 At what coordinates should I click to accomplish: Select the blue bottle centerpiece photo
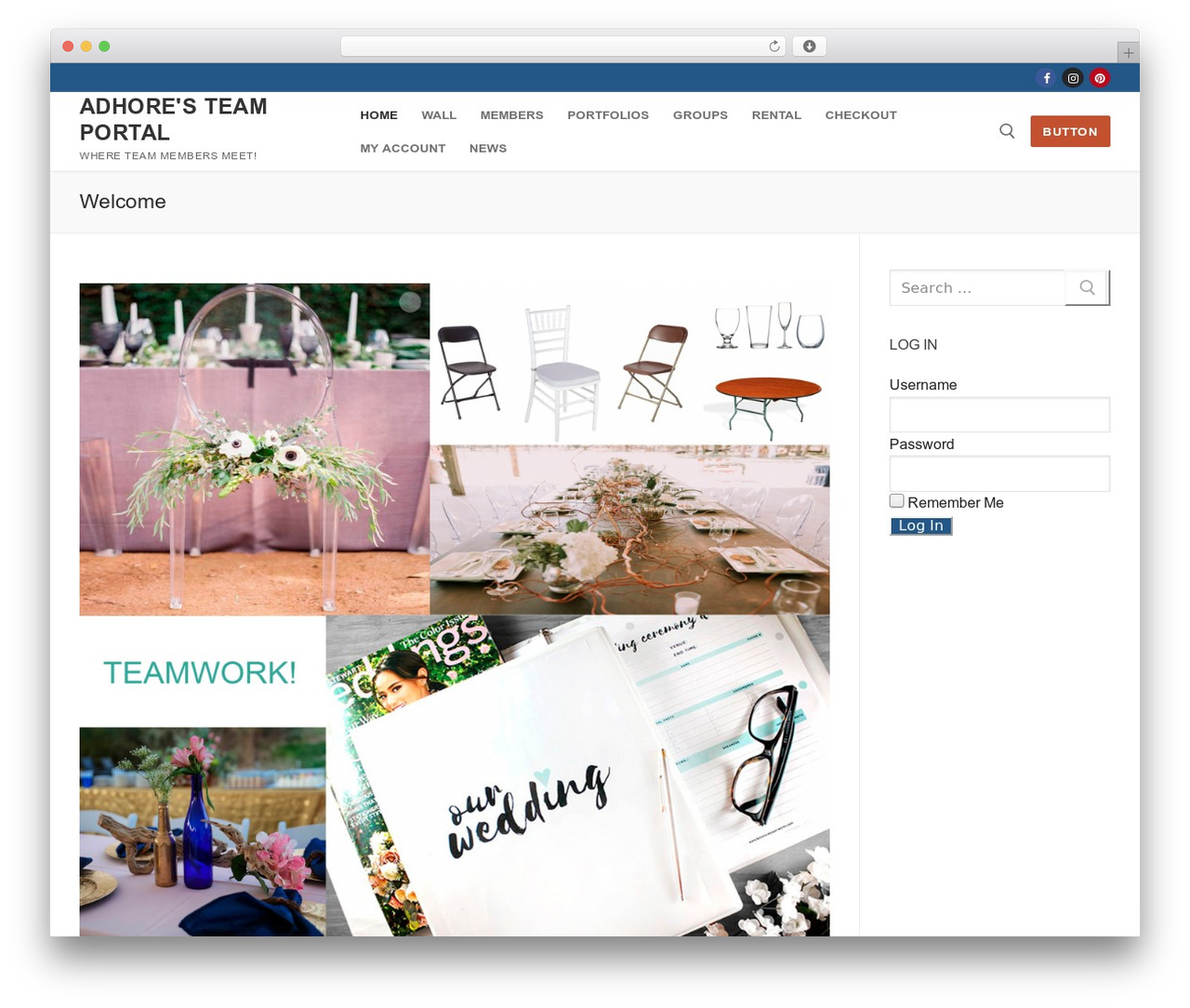pyautogui.click(x=203, y=831)
